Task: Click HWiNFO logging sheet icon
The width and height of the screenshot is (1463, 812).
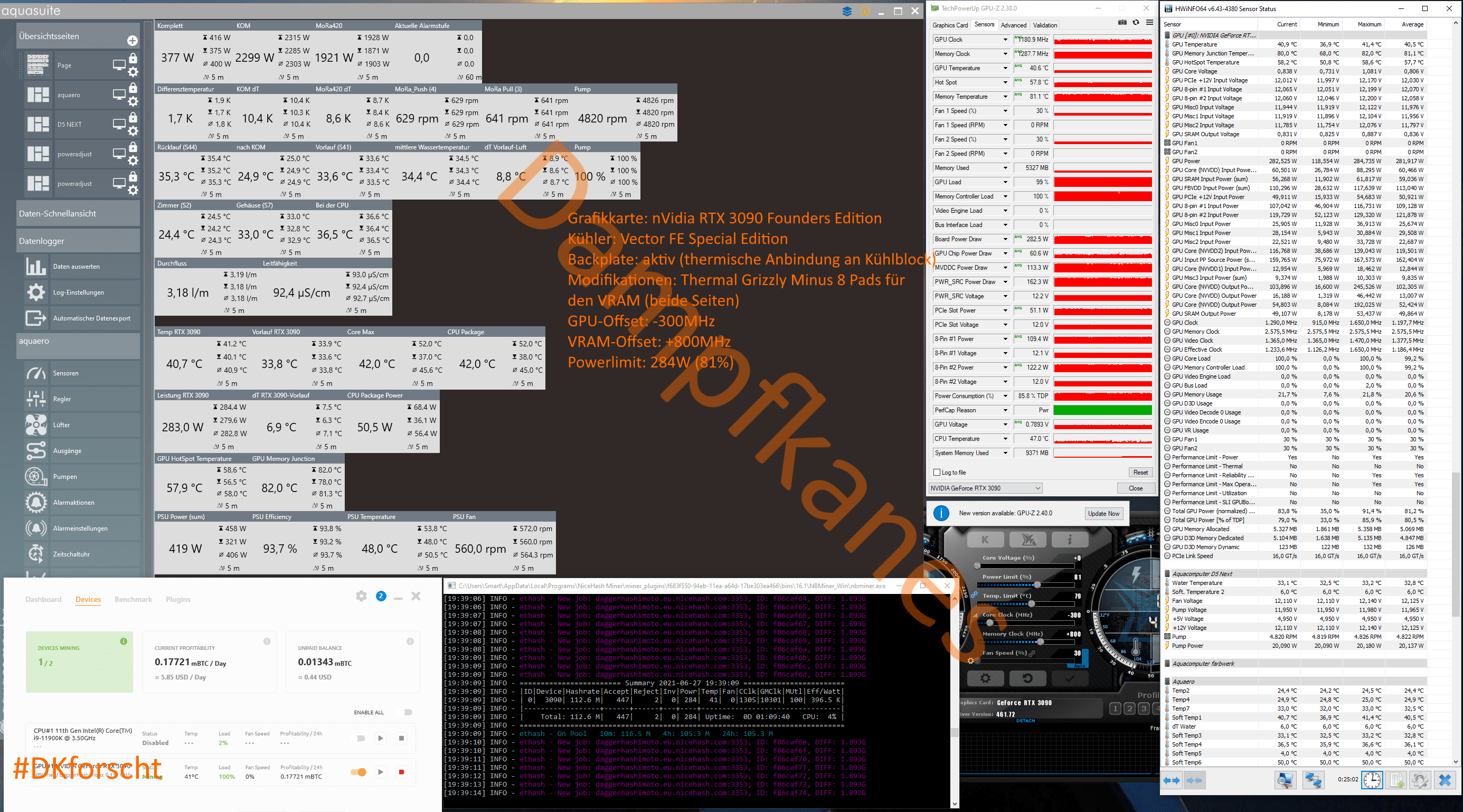Action: (x=1396, y=780)
